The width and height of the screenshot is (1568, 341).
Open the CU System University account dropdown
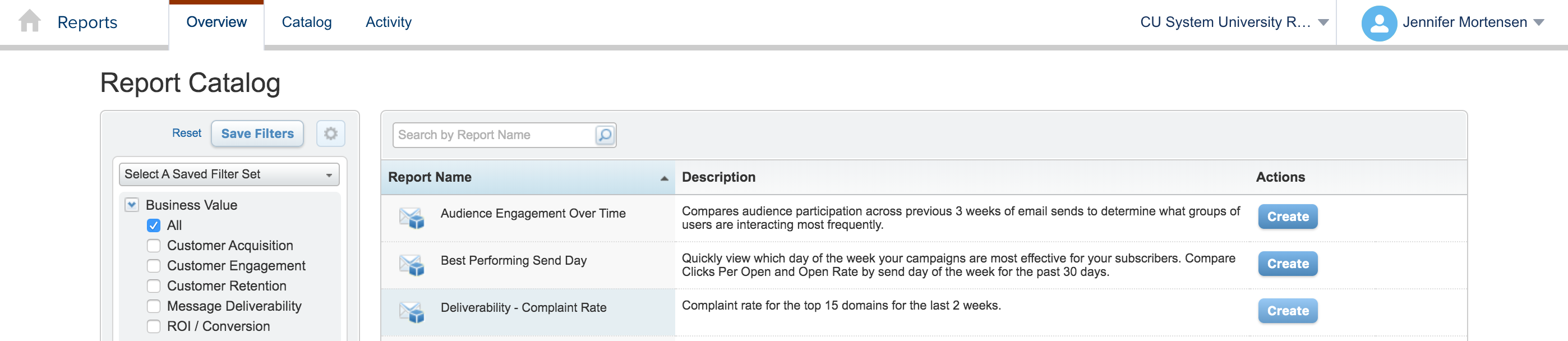[1234, 22]
